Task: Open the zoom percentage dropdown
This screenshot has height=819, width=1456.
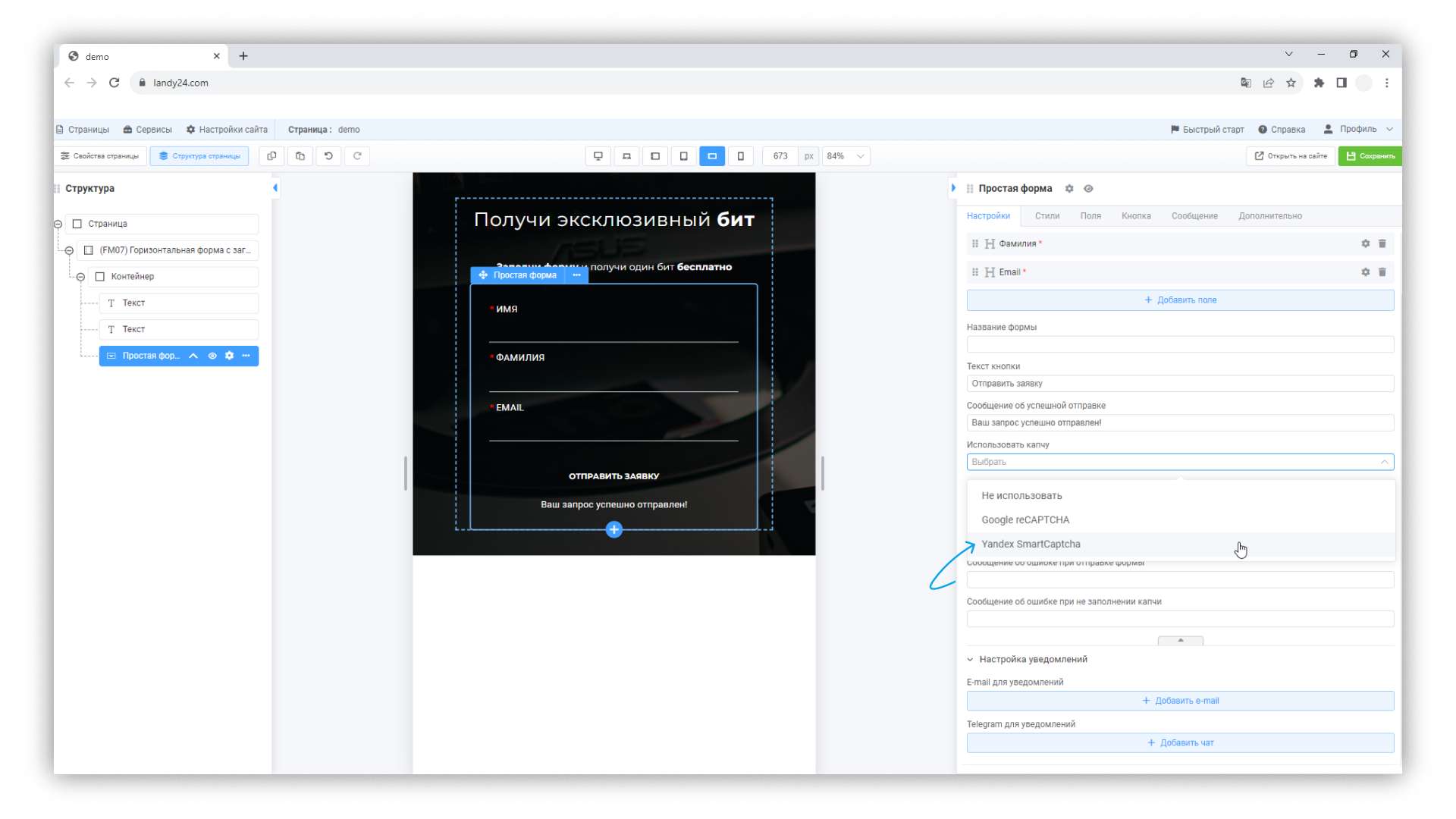Action: [x=846, y=156]
